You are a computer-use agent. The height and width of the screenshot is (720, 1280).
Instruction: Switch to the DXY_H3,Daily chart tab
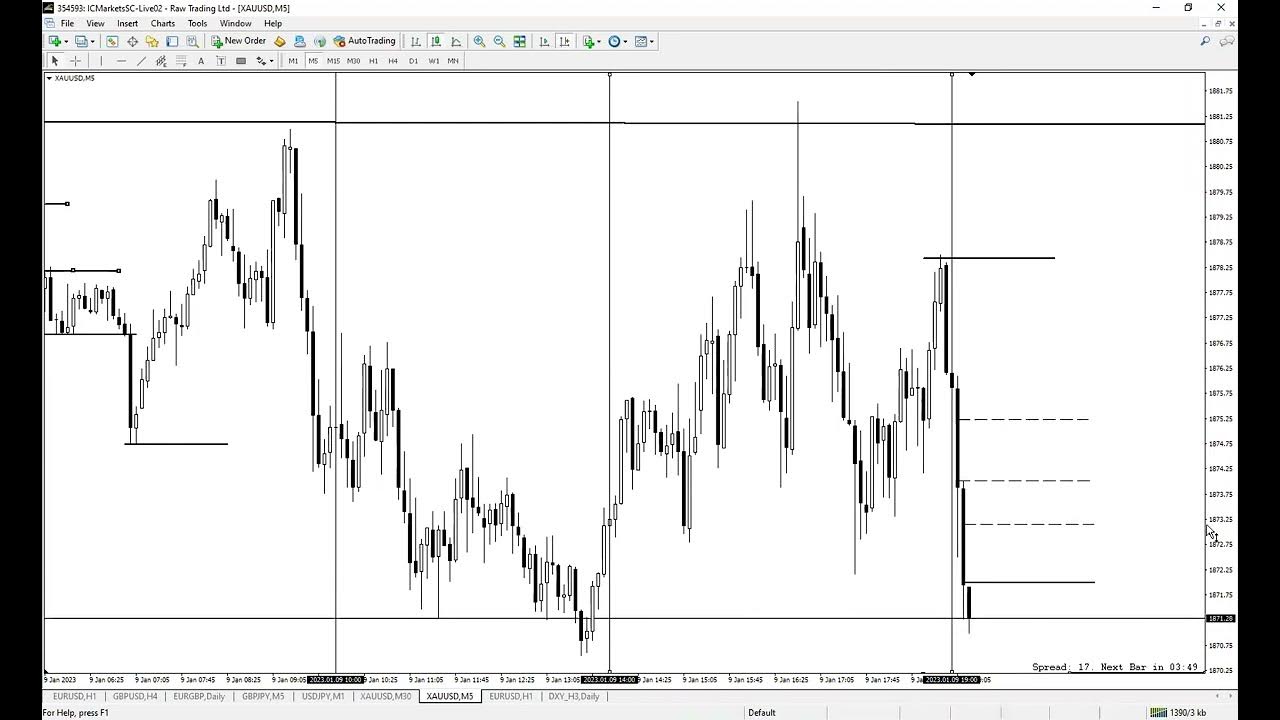(x=574, y=696)
